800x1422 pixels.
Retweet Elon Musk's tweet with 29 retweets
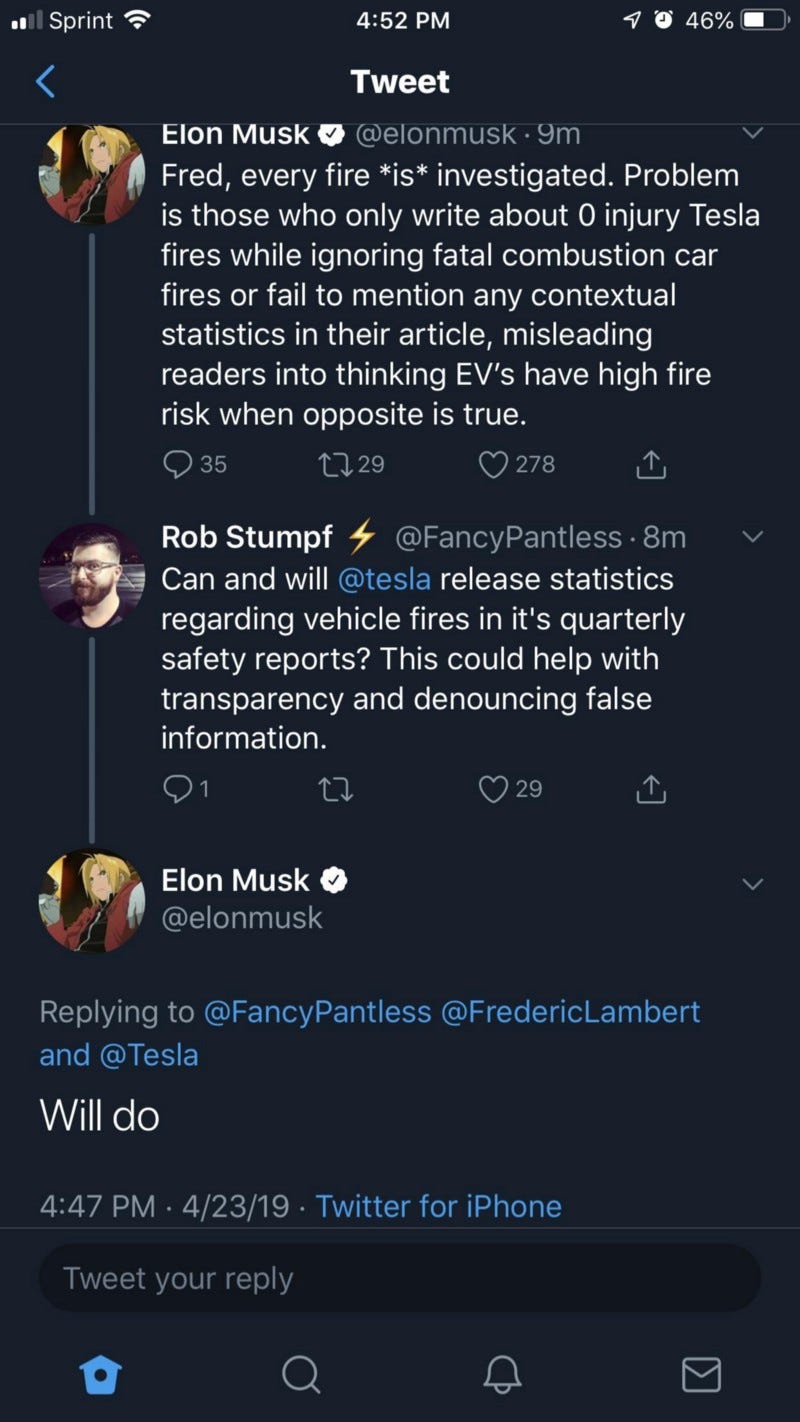[331, 464]
